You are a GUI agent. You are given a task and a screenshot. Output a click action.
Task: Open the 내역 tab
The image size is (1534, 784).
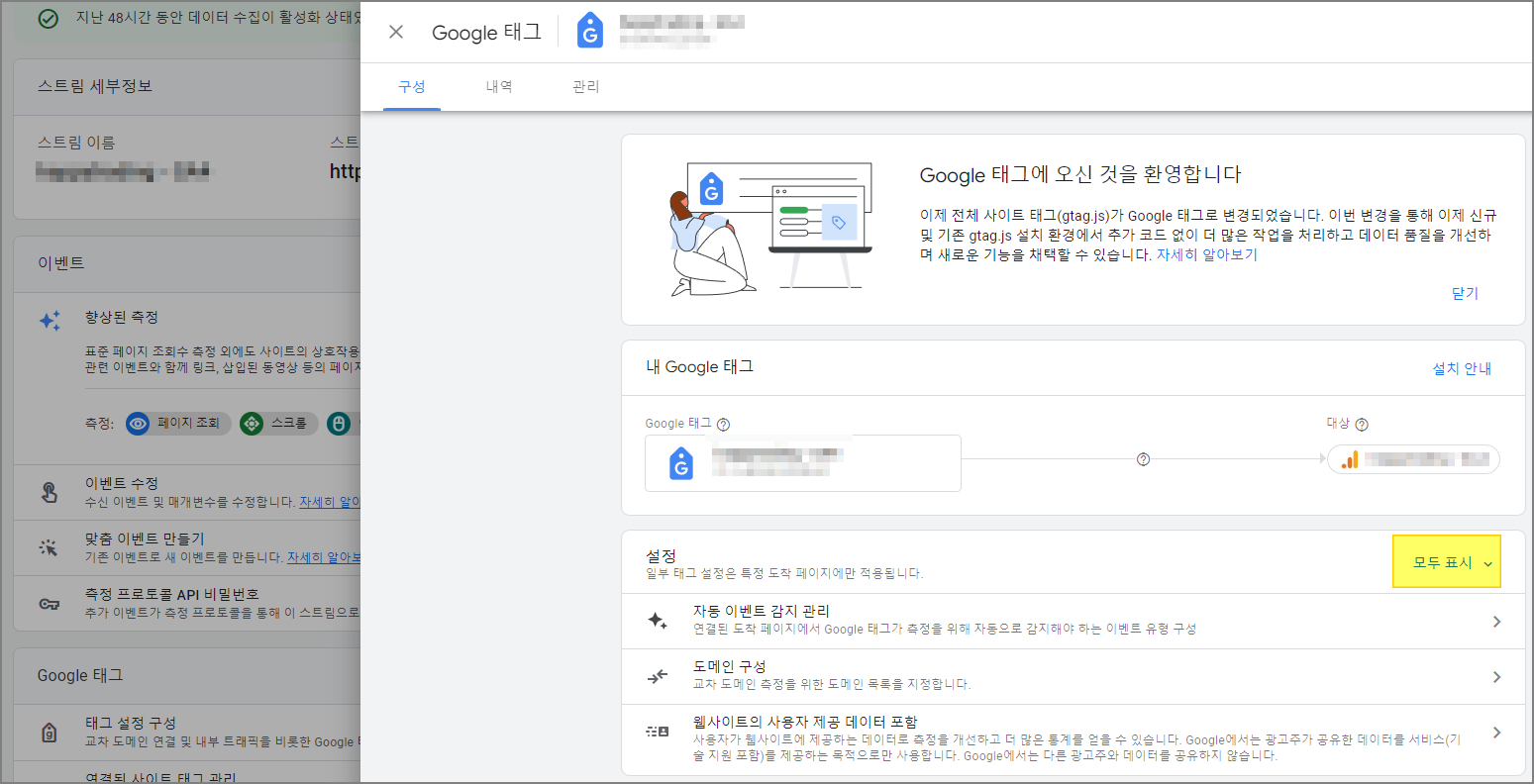pyautogui.click(x=499, y=87)
